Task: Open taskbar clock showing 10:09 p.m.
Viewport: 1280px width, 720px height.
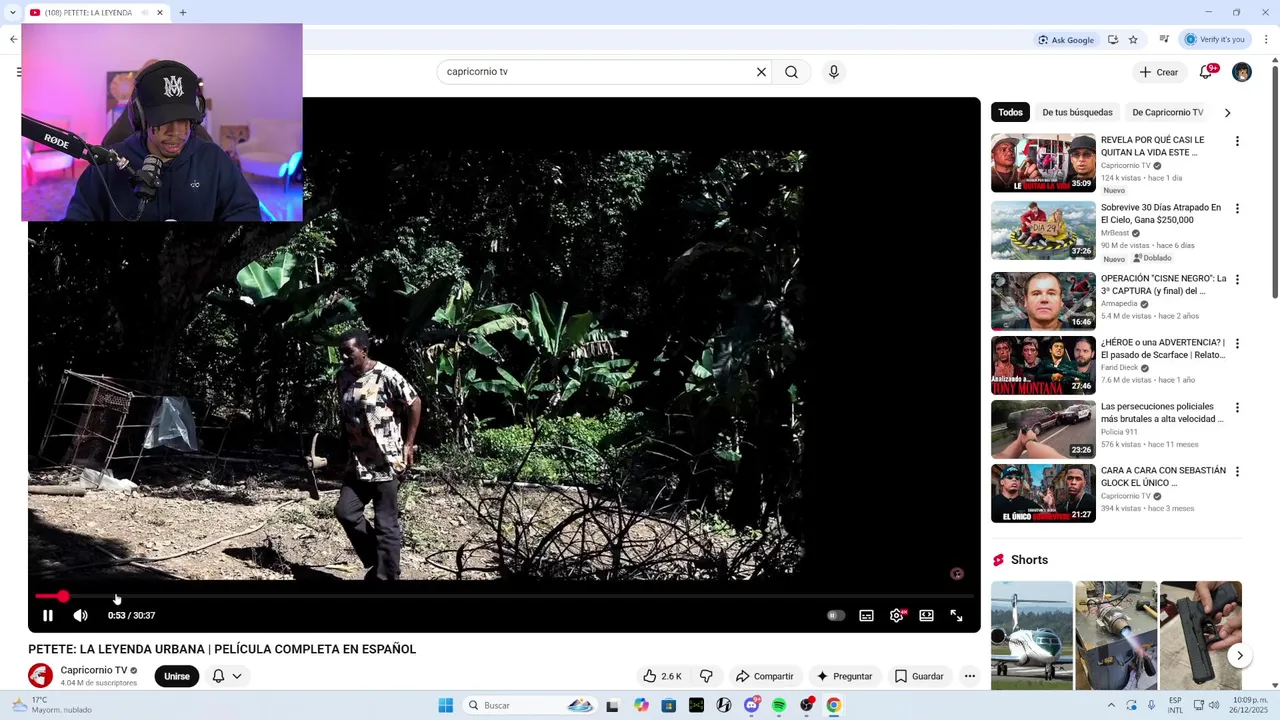Action: pyautogui.click(x=1250, y=706)
